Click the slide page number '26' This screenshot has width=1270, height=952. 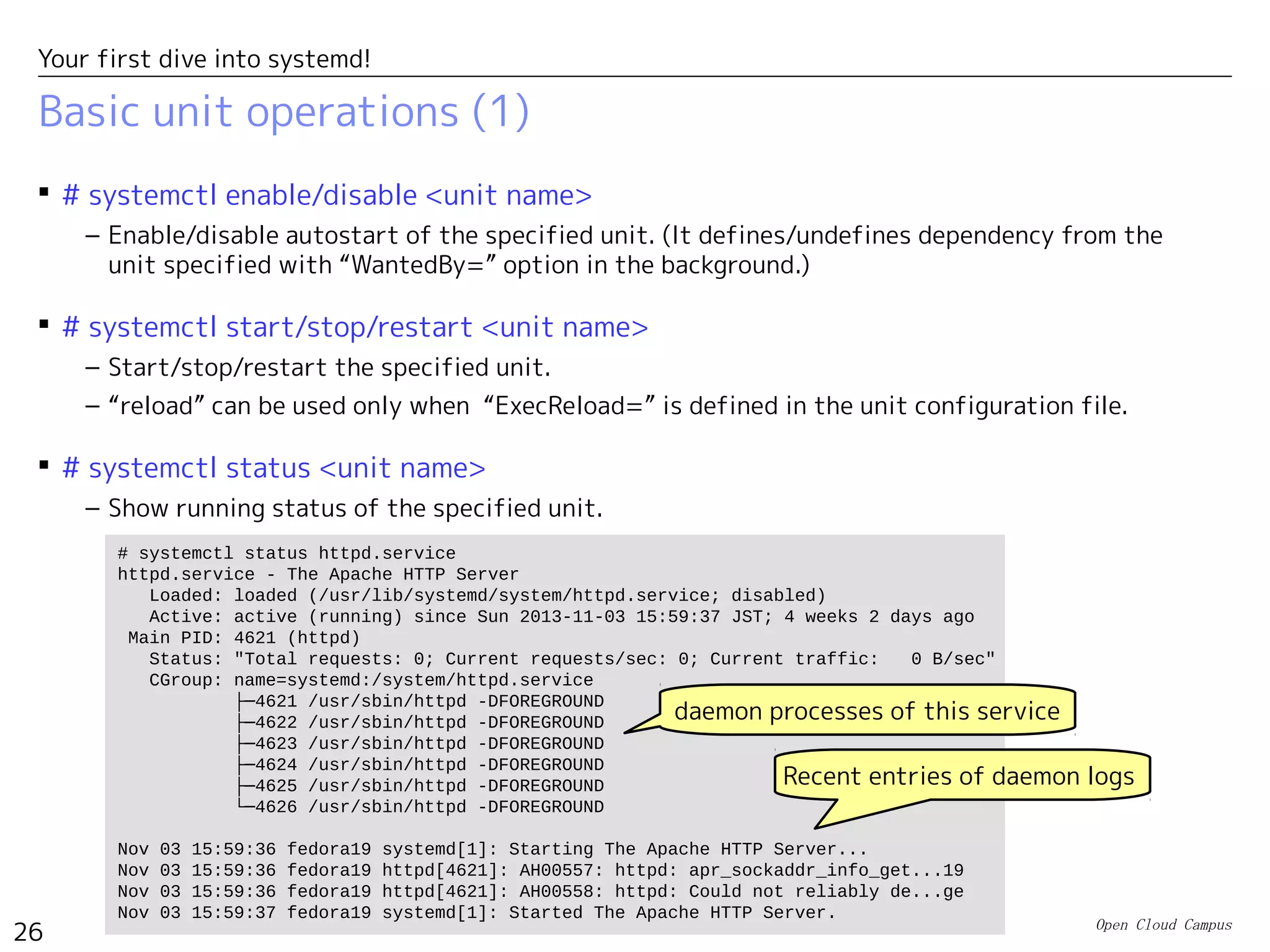pyautogui.click(x=29, y=932)
